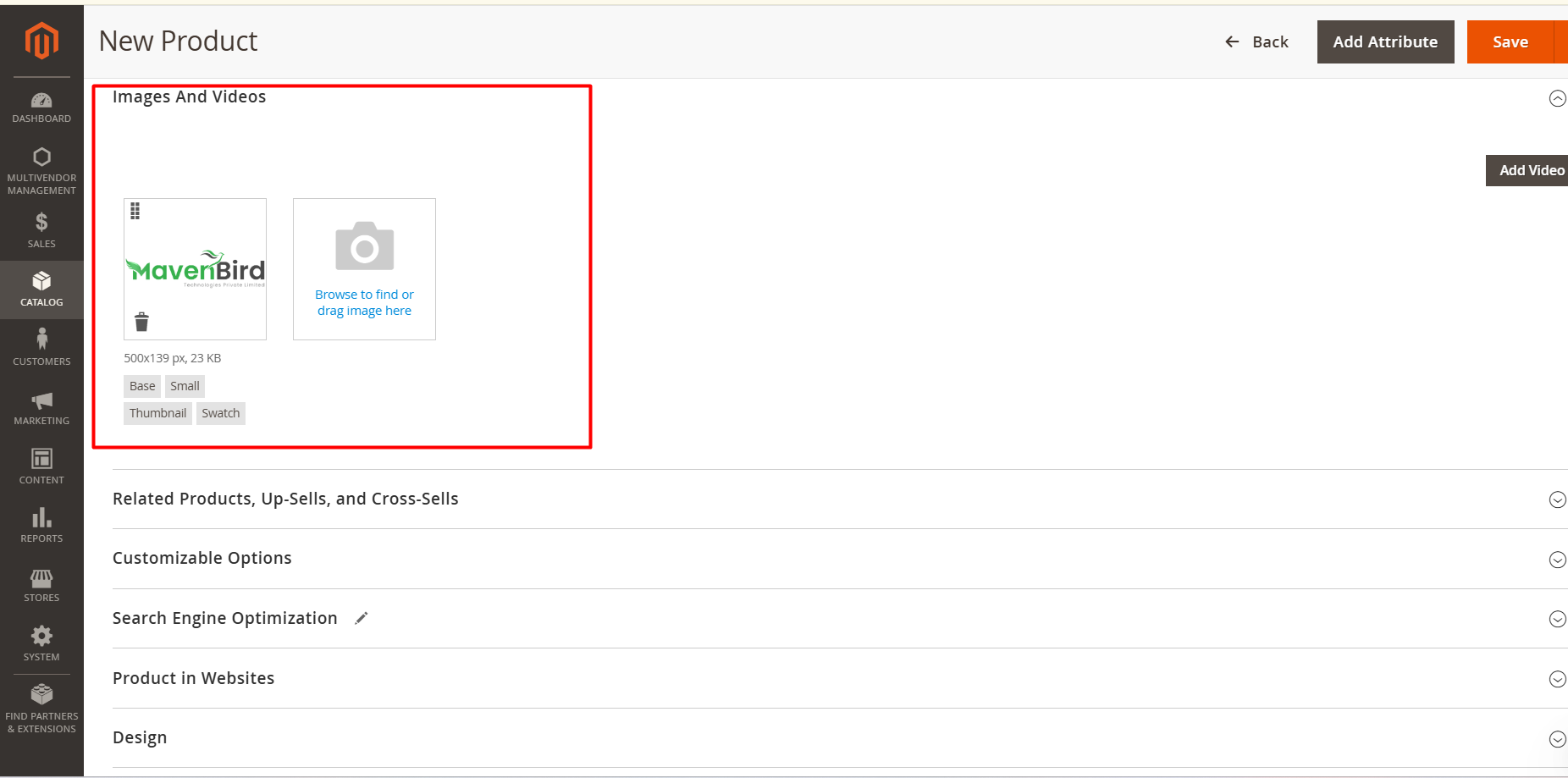Screen dimensions: 1568x778
Task: Open Multivendor Management in sidebar
Action: pyautogui.click(x=41, y=171)
